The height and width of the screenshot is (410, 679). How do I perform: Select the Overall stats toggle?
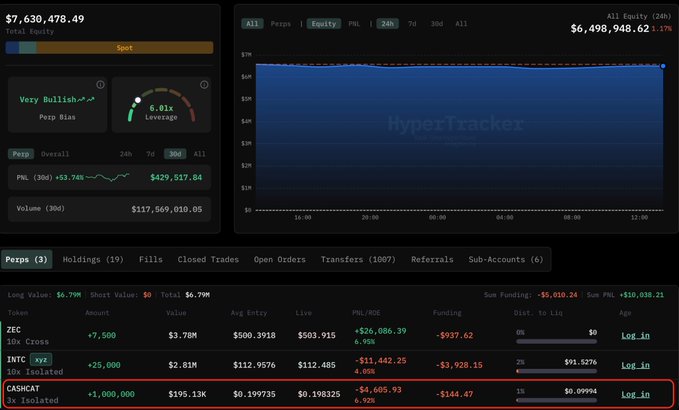(x=55, y=154)
